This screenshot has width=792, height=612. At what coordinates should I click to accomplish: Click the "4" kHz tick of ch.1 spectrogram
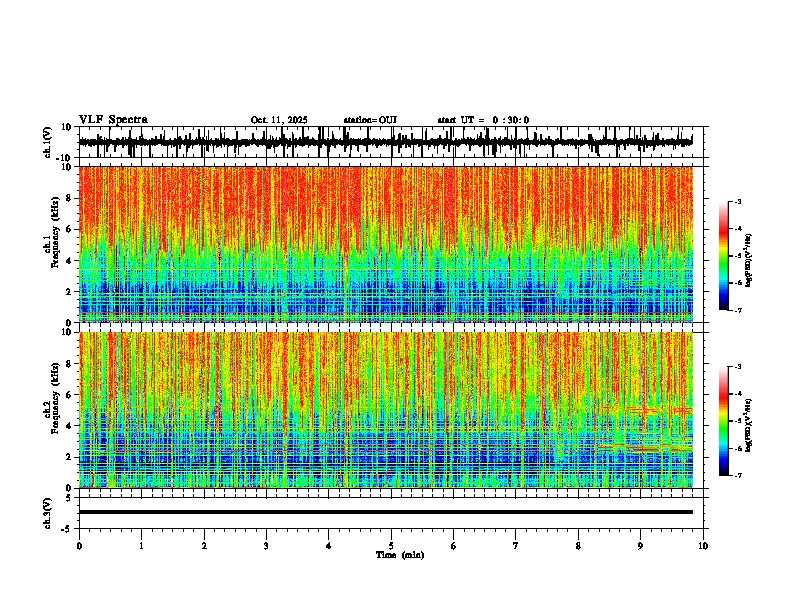pos(69,261)
